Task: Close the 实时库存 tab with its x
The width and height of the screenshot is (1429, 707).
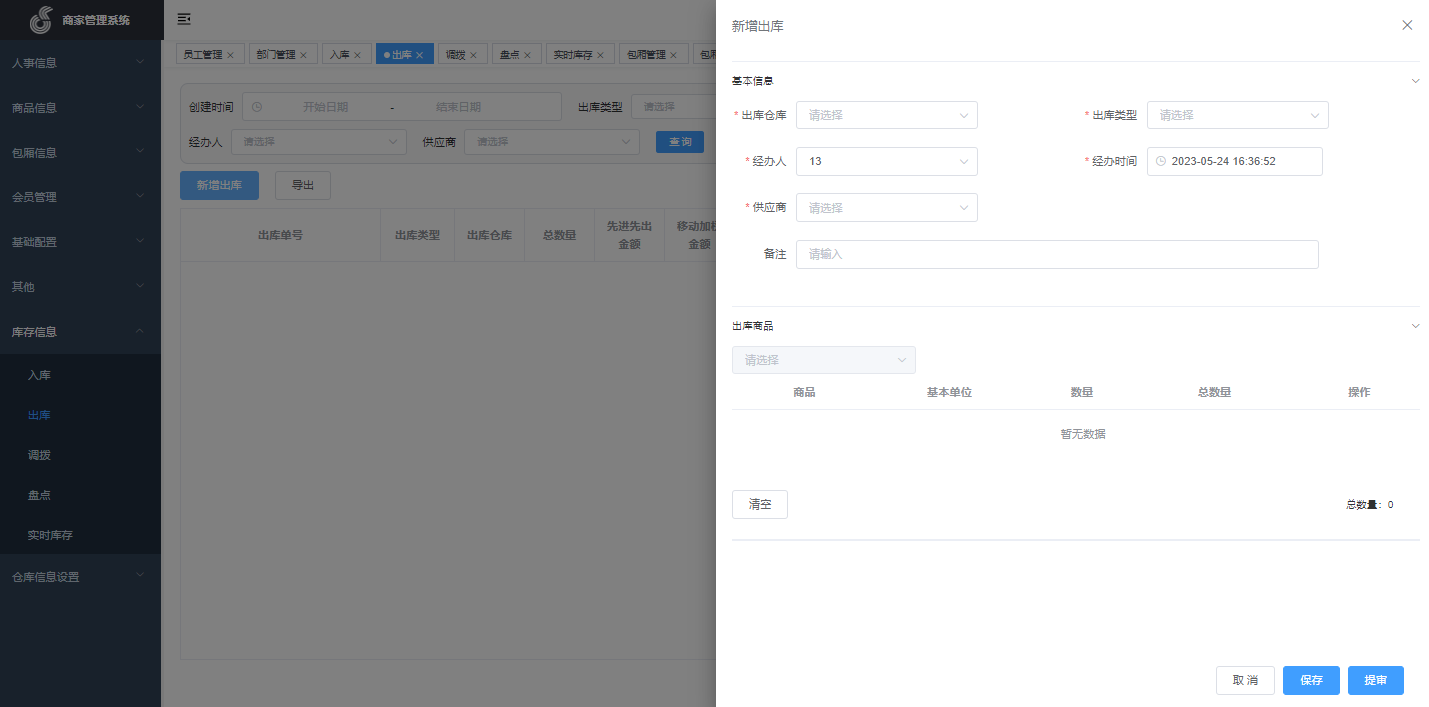Action: point(601,55)
